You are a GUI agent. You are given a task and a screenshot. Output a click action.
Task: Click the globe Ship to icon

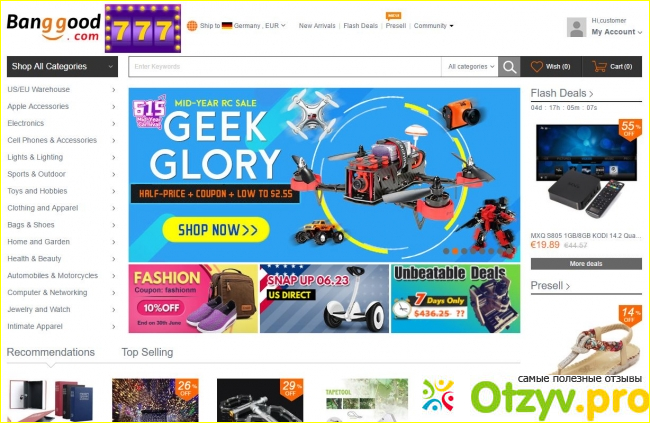[x=192, y=26]
